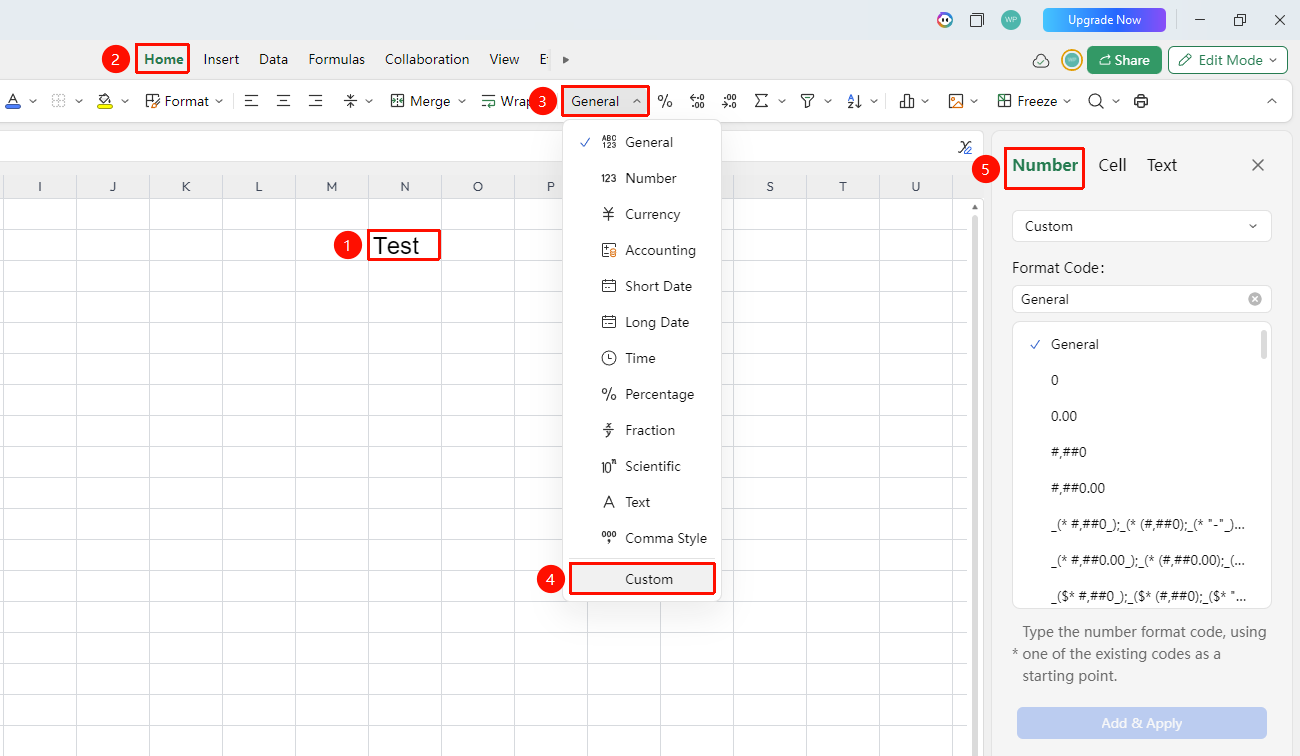Choose Scientific from the format menu
The height and width of the screenshot is (756, 1300).
(x=642, y=466)
